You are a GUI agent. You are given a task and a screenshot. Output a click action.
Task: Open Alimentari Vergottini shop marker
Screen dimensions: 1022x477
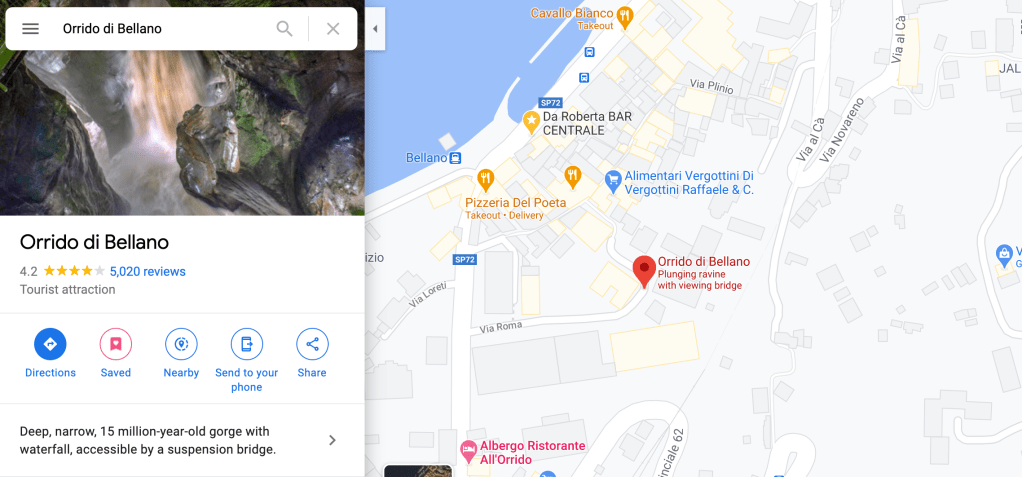[613, 182]
